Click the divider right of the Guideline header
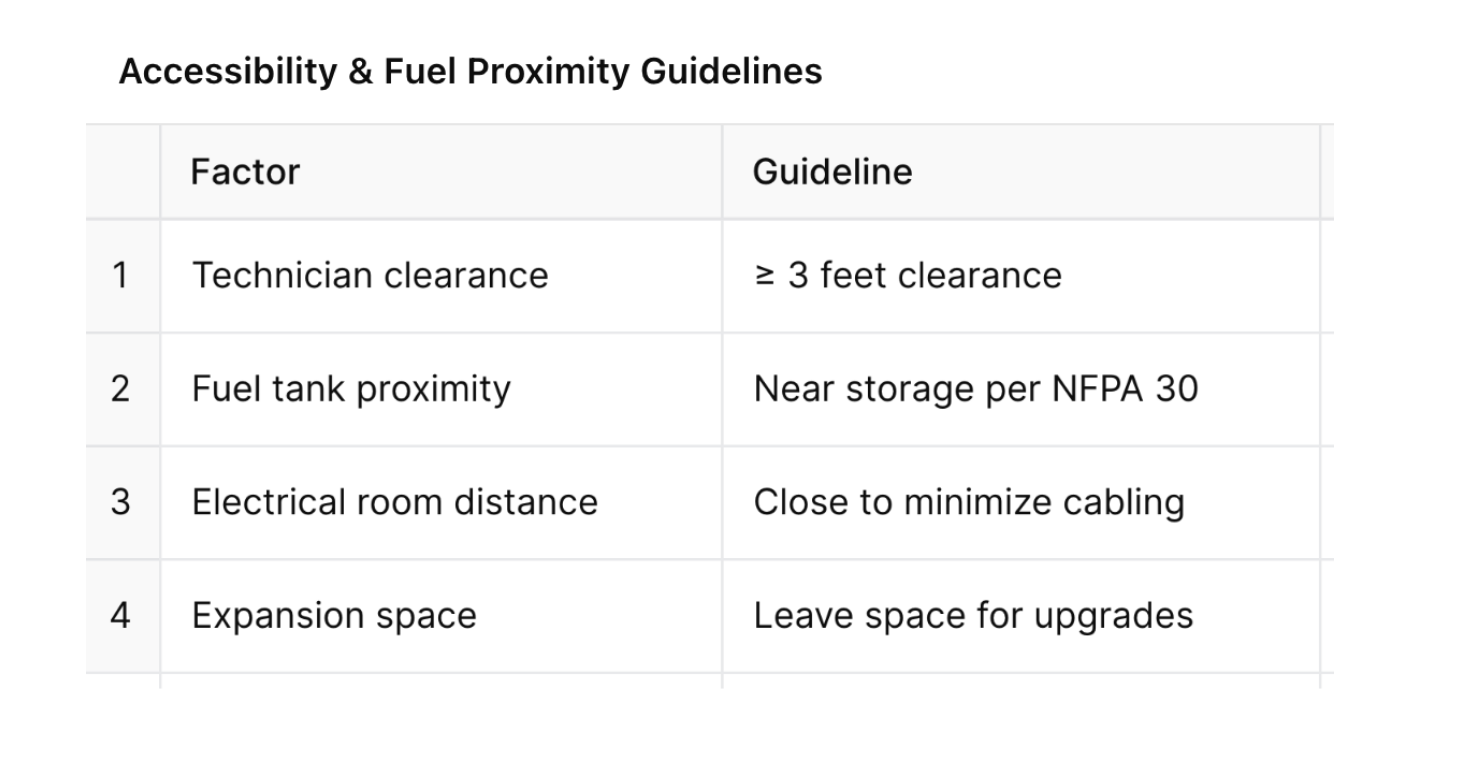Viewport: 1472px width, 758px height. [x=1320, y=172]
